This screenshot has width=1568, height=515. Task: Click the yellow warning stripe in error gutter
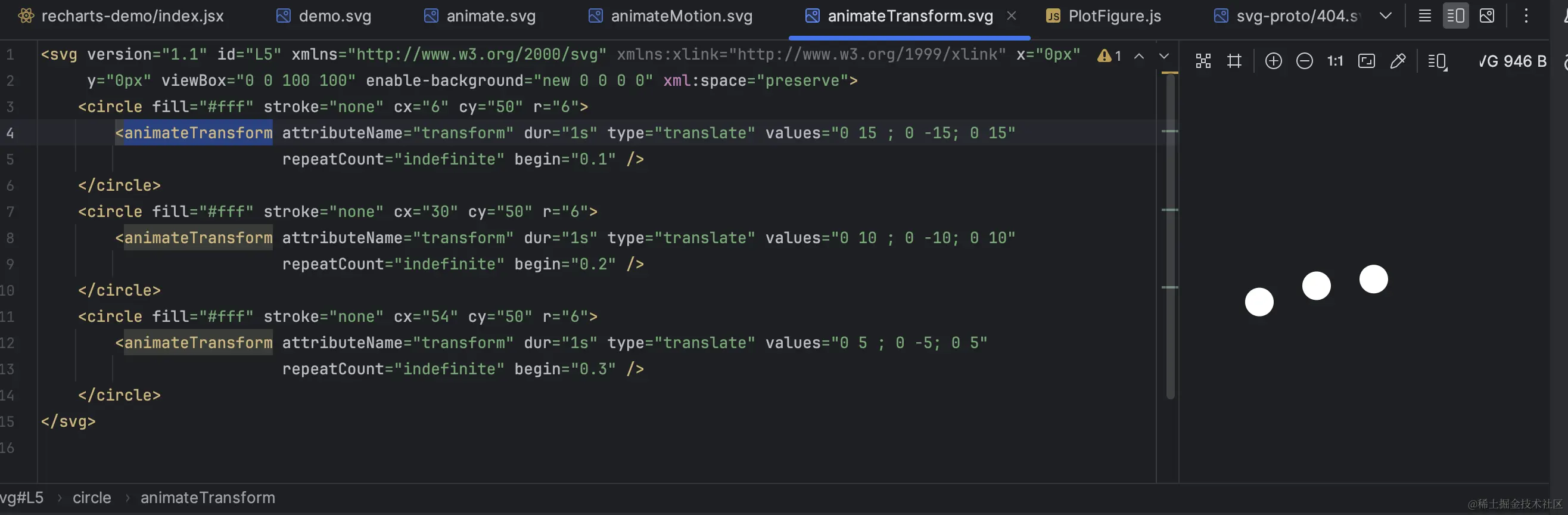point(1170,73)
